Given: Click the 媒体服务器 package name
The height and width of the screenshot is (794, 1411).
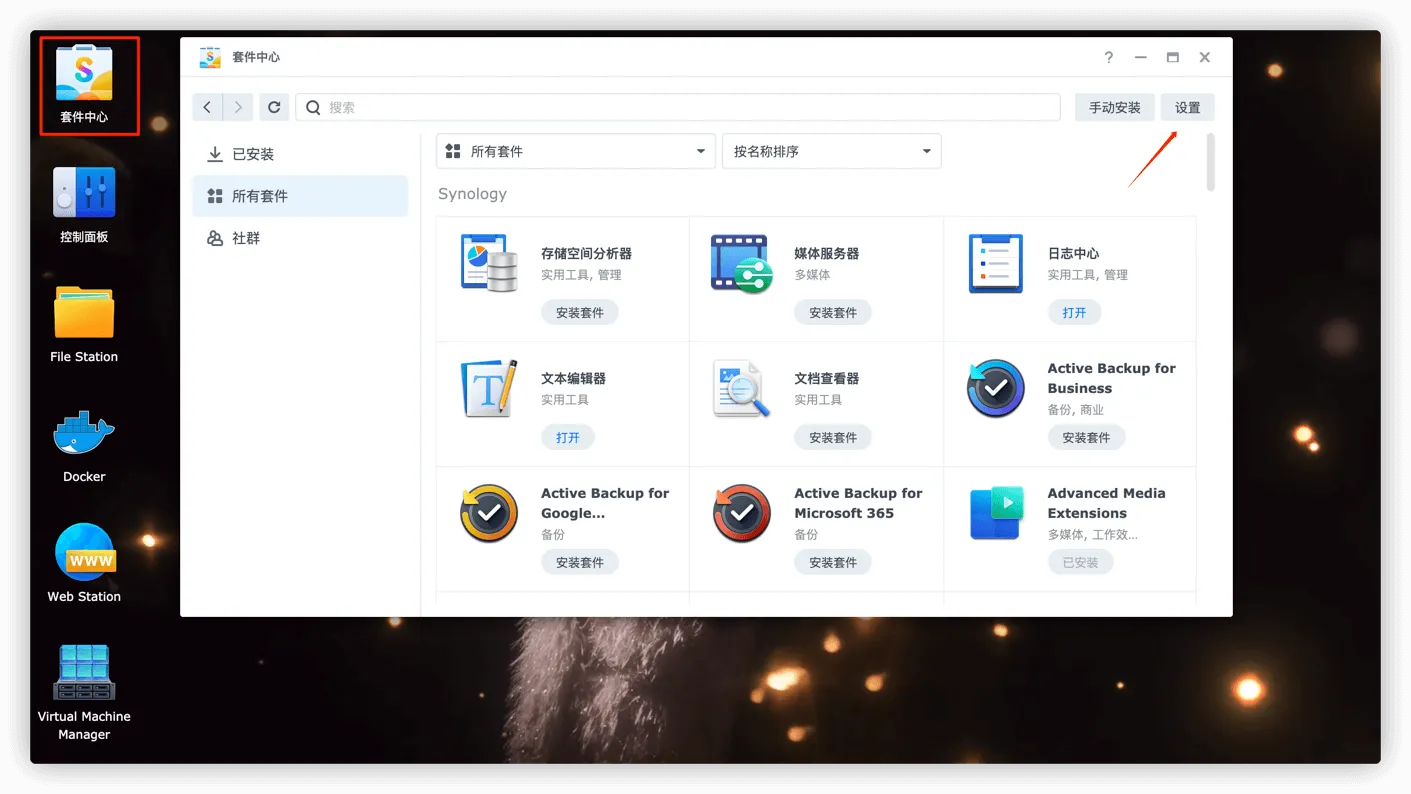Looking at the screenshot, I should coord(827,254).
